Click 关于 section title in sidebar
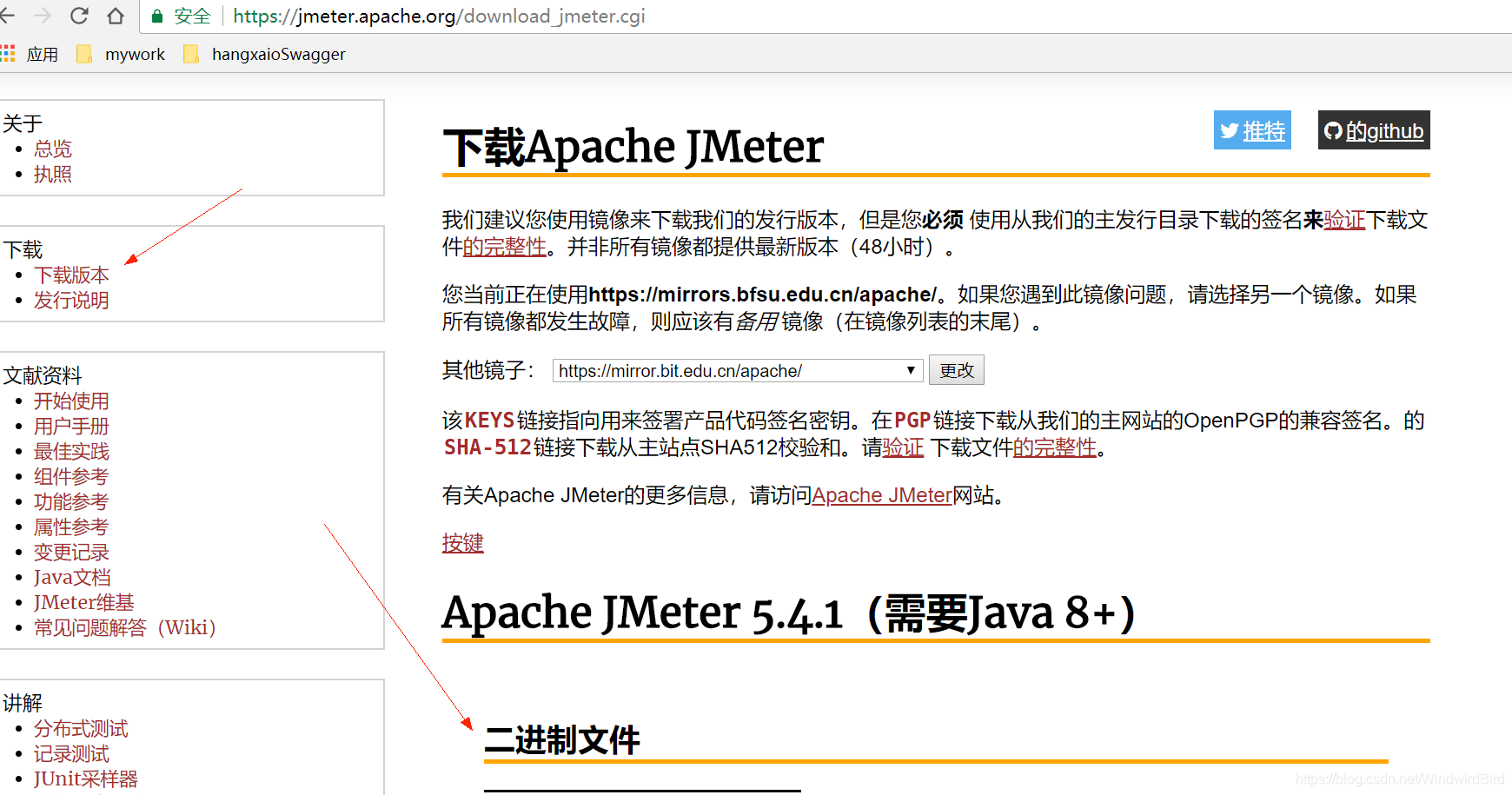This screenshot has height=795, width=1512. tap(23, 123)
